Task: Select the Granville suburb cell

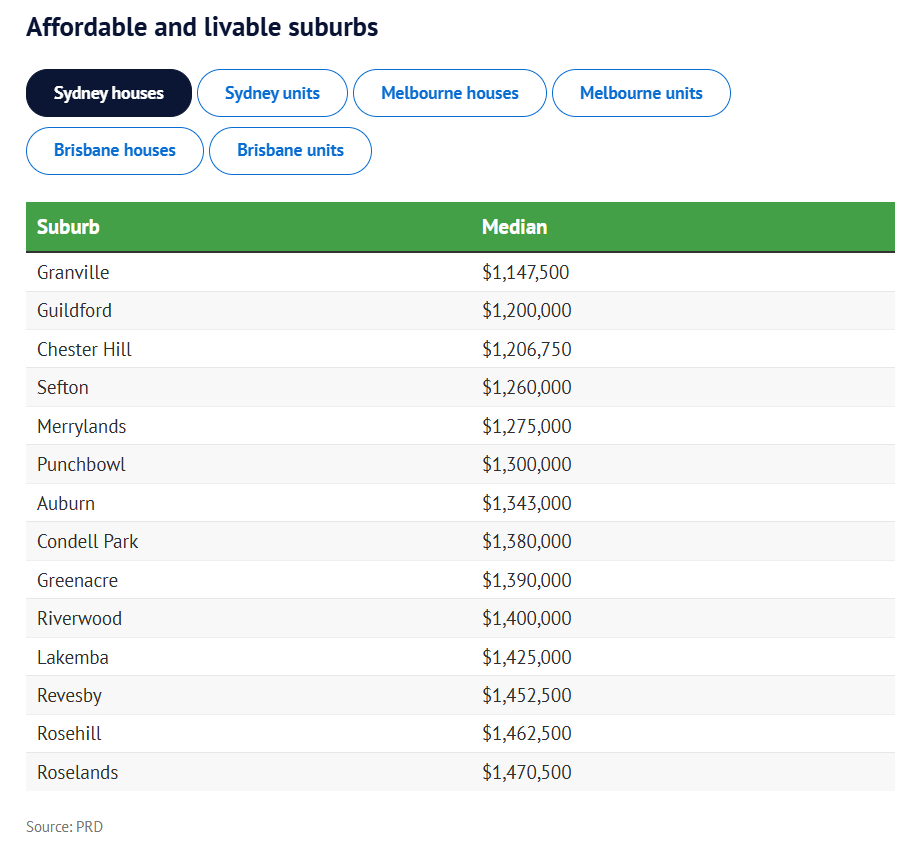Action: pyautogui.click(x=73, y=272)
